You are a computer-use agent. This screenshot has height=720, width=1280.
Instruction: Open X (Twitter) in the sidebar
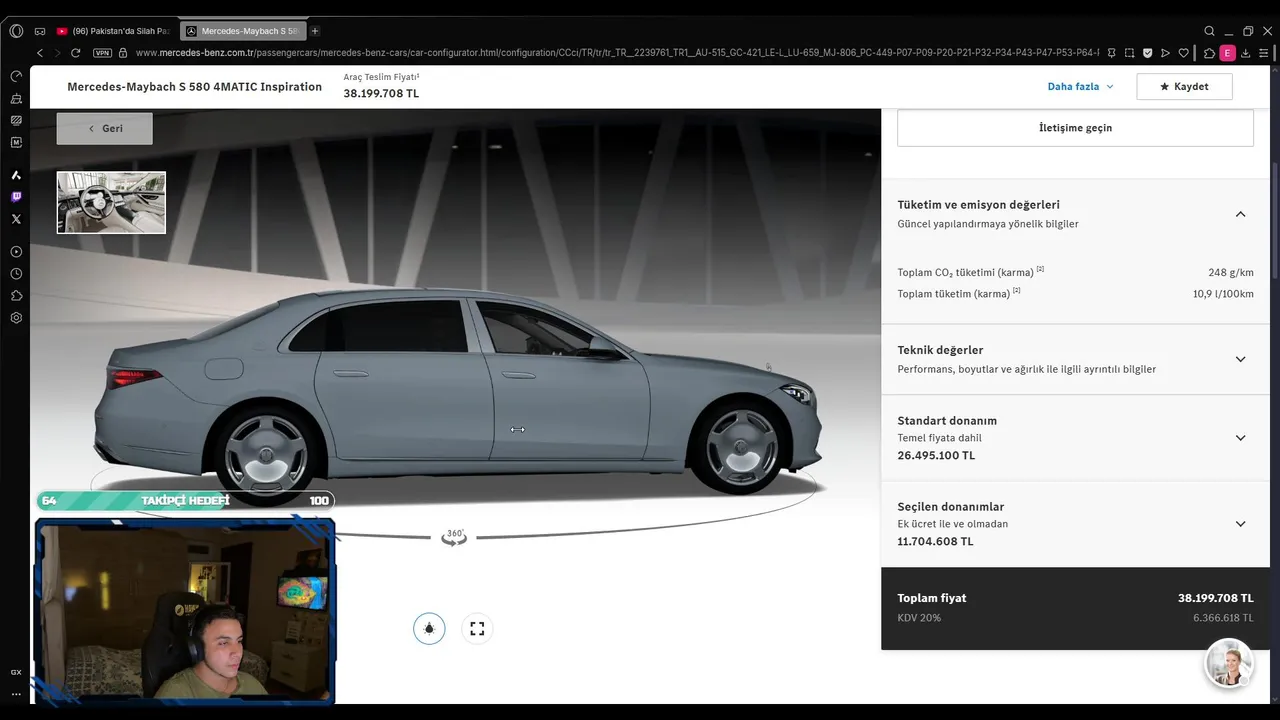pos(16,219)
